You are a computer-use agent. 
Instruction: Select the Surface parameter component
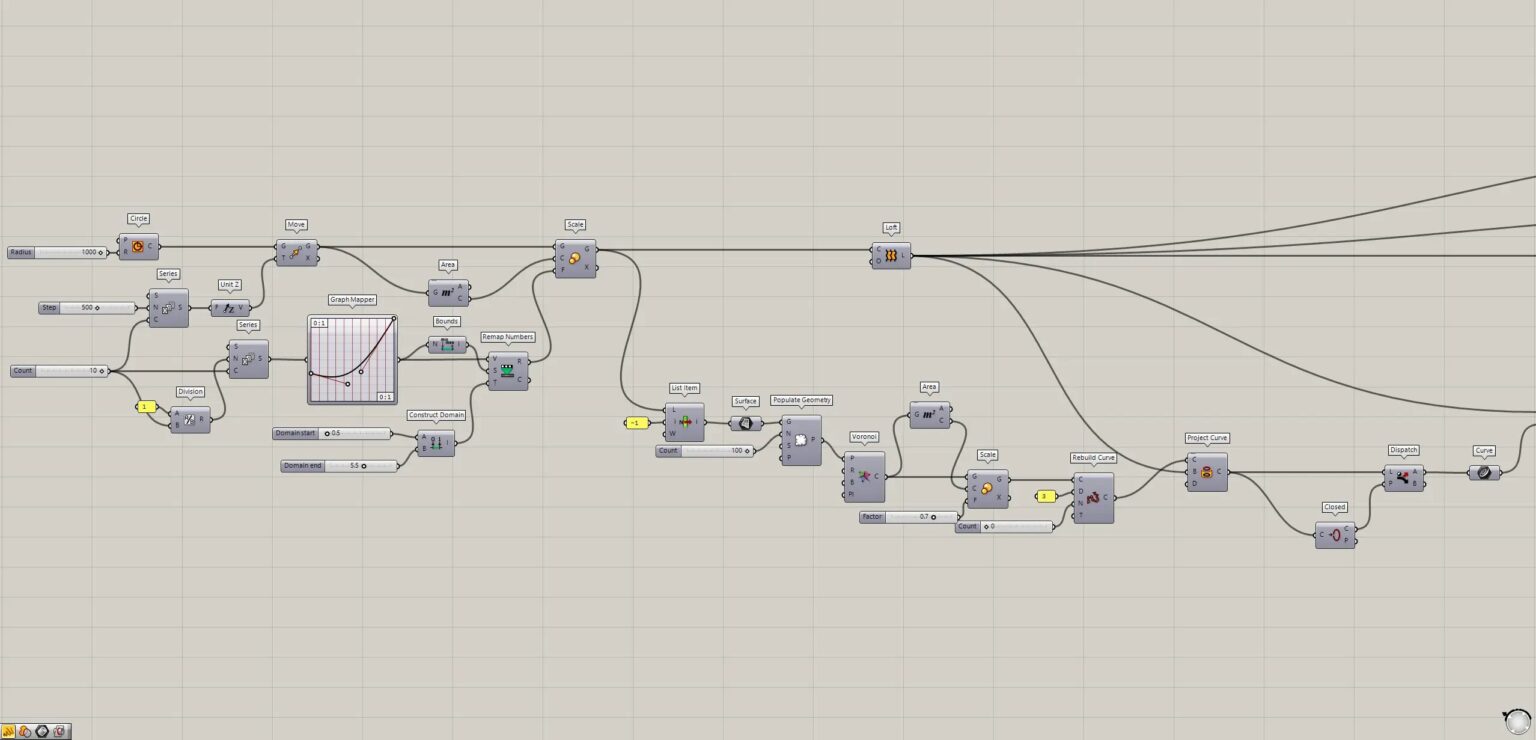click(745, 423)
